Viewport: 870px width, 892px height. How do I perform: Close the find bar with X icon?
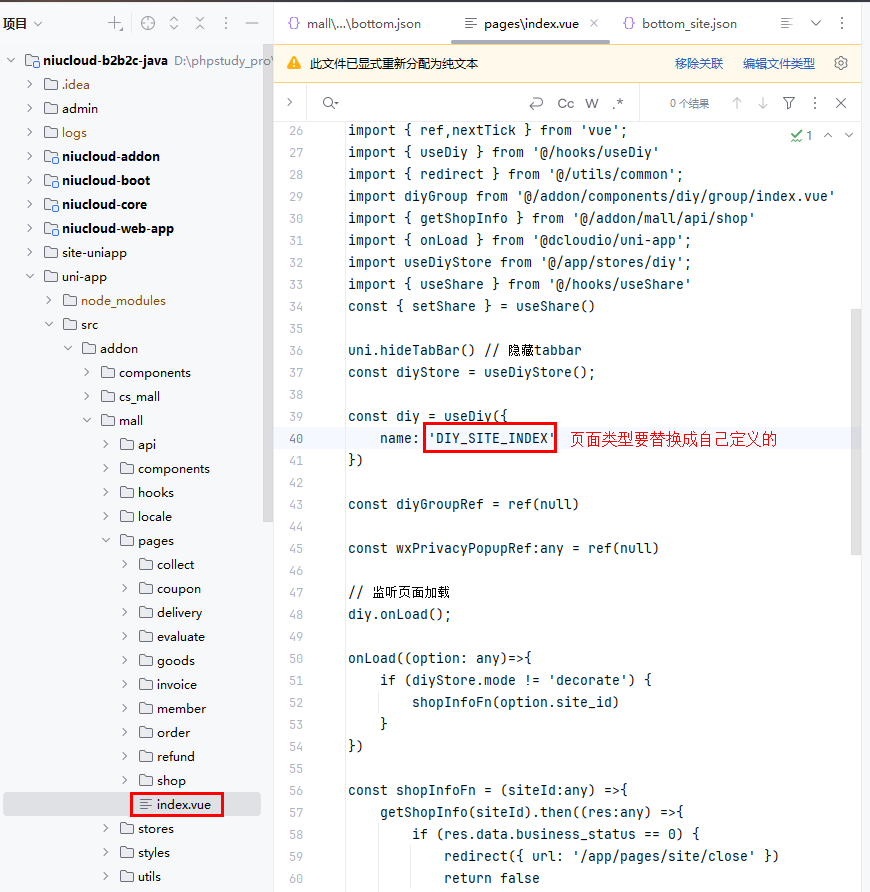(x=841, y=103)
